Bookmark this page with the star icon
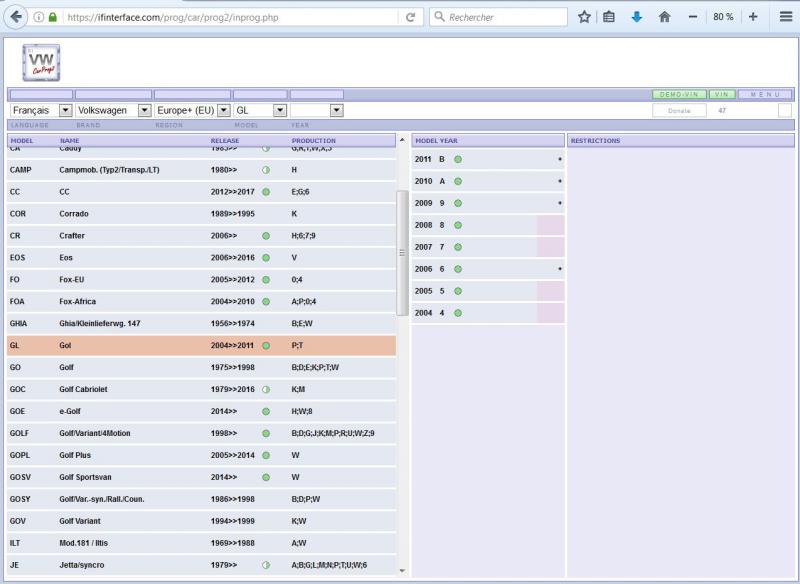800x584 pixels. 584,17
